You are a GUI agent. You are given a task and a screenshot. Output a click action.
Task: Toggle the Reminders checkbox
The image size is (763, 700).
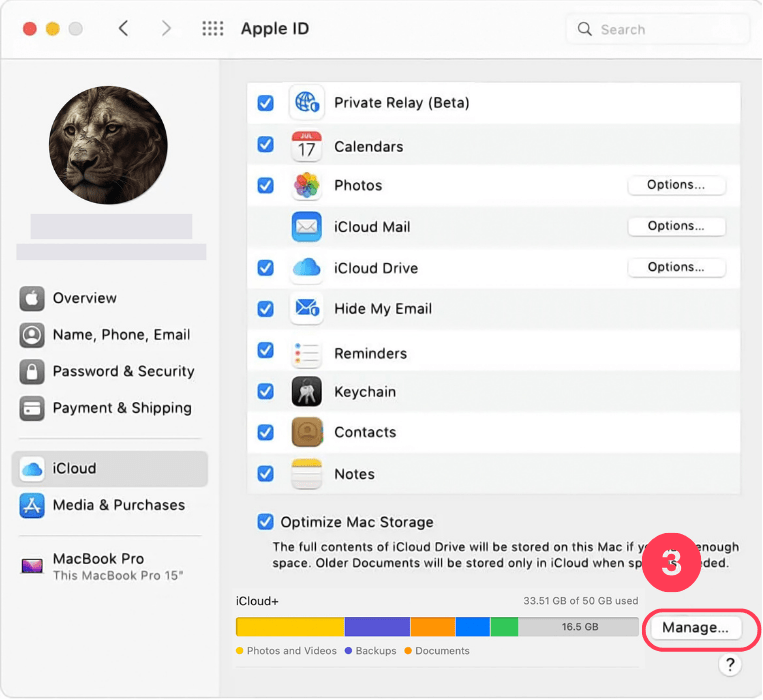[x=266, y=350]
